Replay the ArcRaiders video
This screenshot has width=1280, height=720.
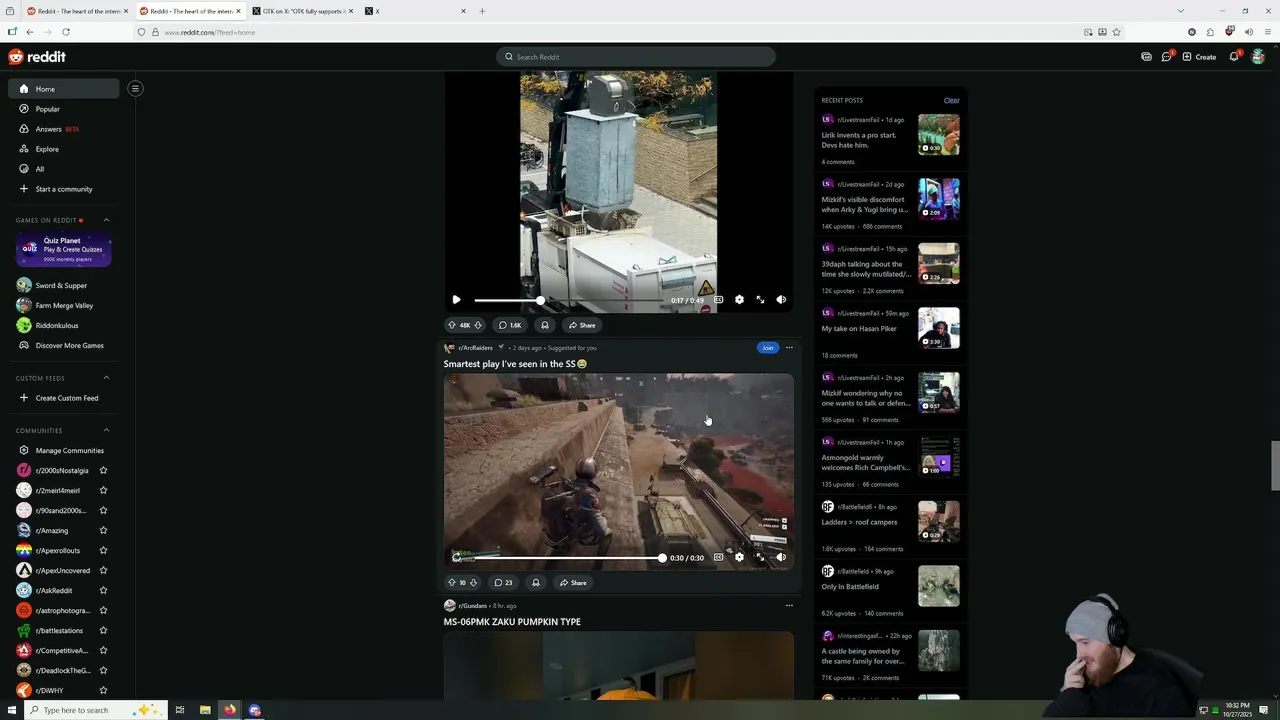[x=456, y=557]
